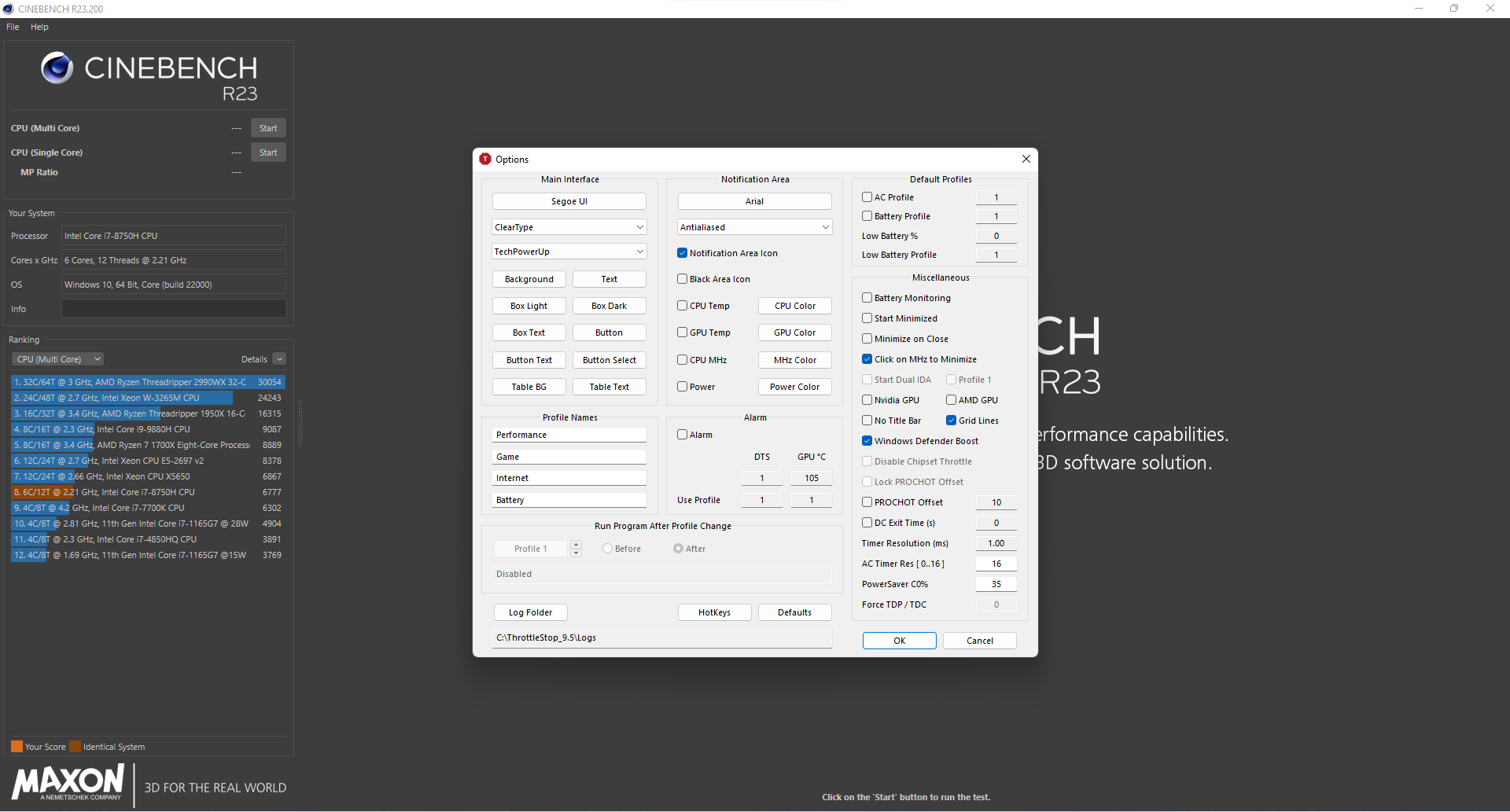Viewport: 1510px width, 812px height.
Task: Start the CPU Multi Core test
Action: (x=268, y=128)
